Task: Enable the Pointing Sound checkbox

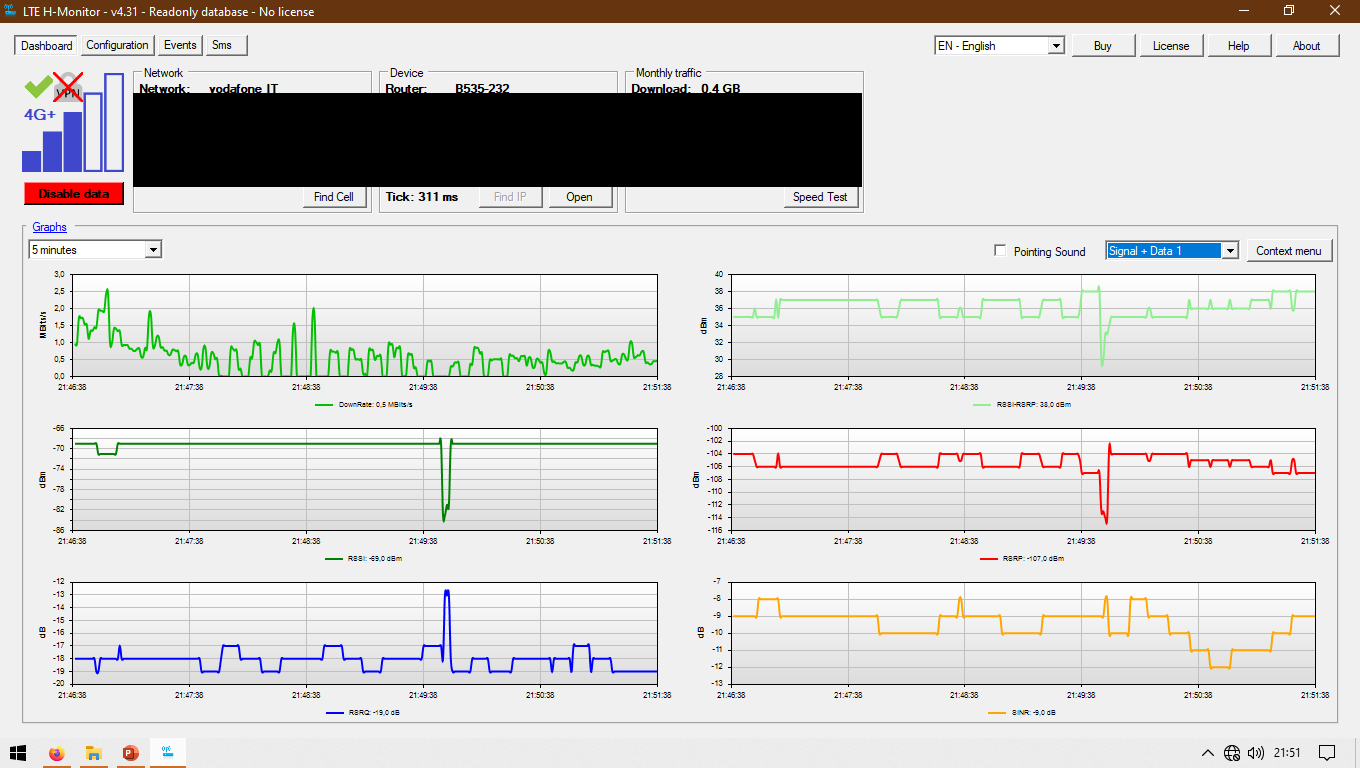Action: pos(1001,251)
